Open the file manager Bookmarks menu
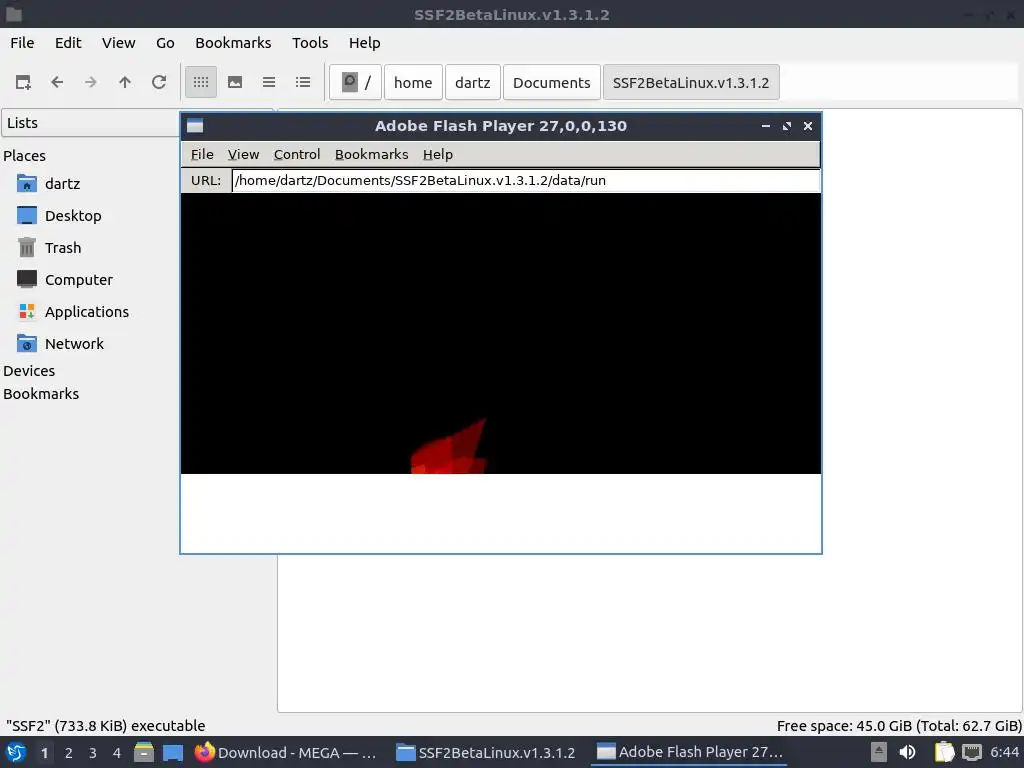The image size is (1024, 768). (x=233, y=43)
